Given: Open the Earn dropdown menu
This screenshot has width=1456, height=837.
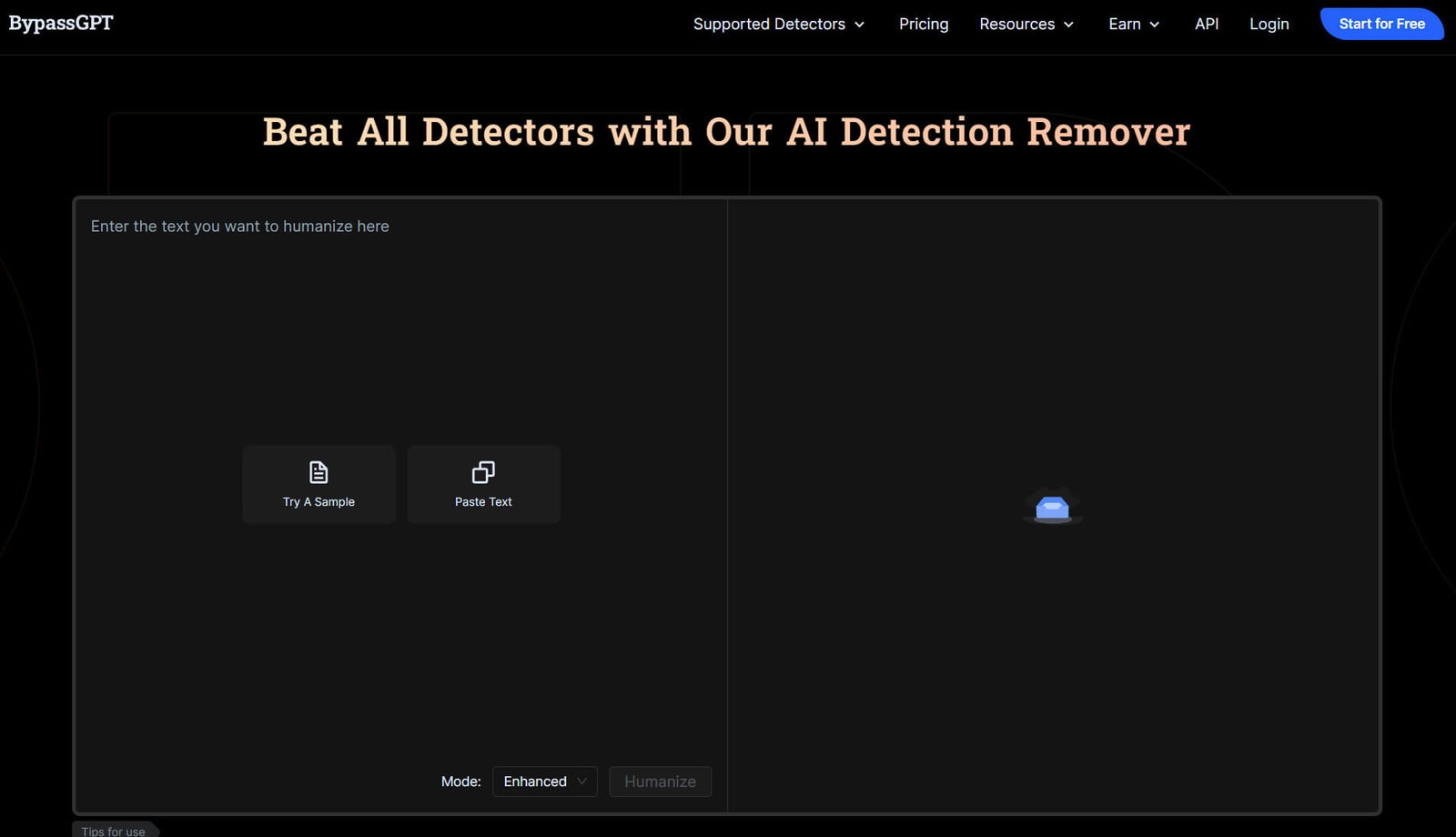Looking at the screenshot, I should [1134, 24].
